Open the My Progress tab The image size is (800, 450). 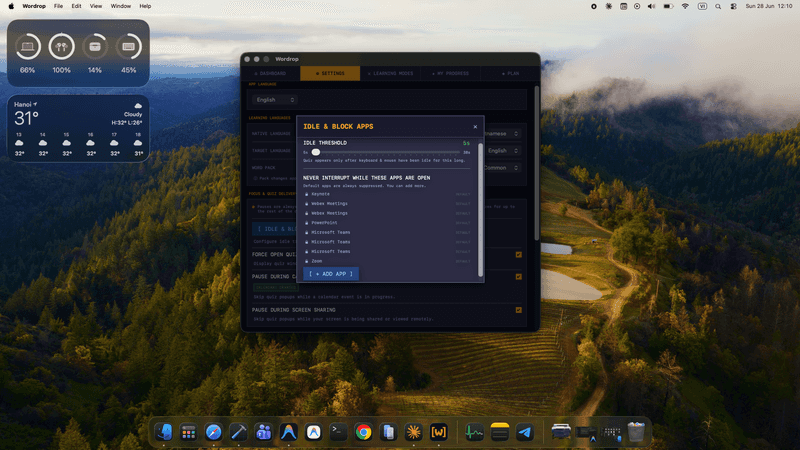click(451, 73)
